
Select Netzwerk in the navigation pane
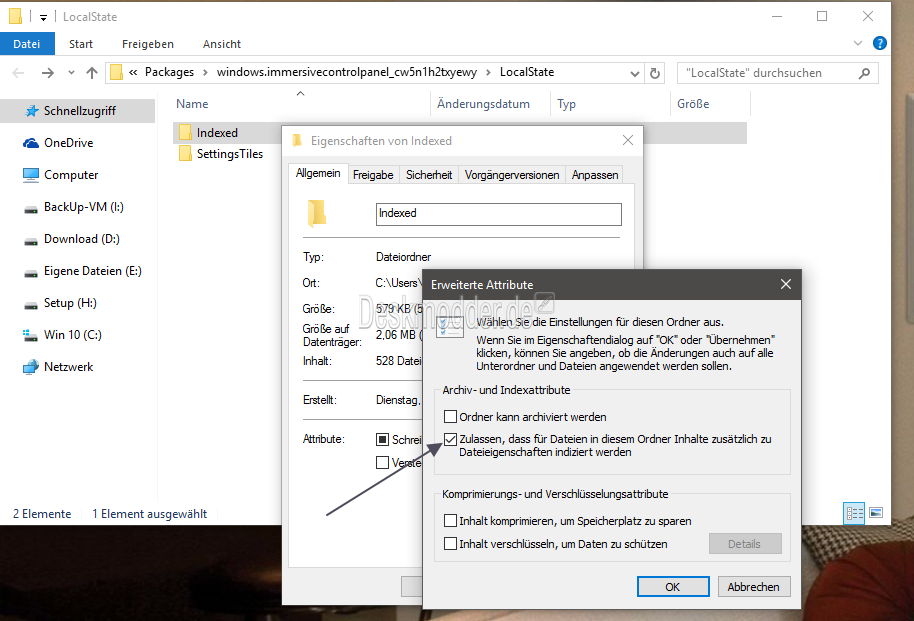point(68,367)
